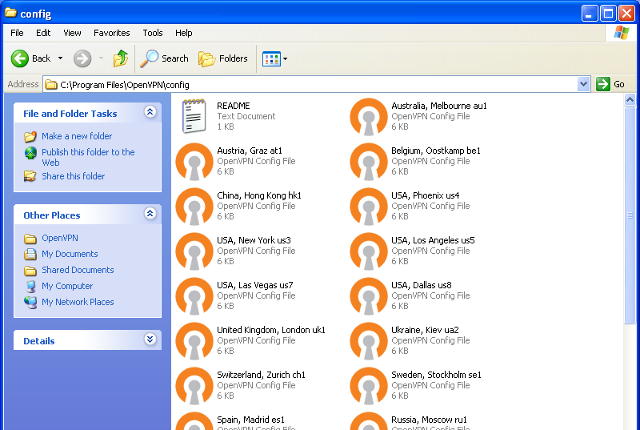The image size is (640, 430).
Task: Click Publish this folder to the Web
Action: coord(88,157)
